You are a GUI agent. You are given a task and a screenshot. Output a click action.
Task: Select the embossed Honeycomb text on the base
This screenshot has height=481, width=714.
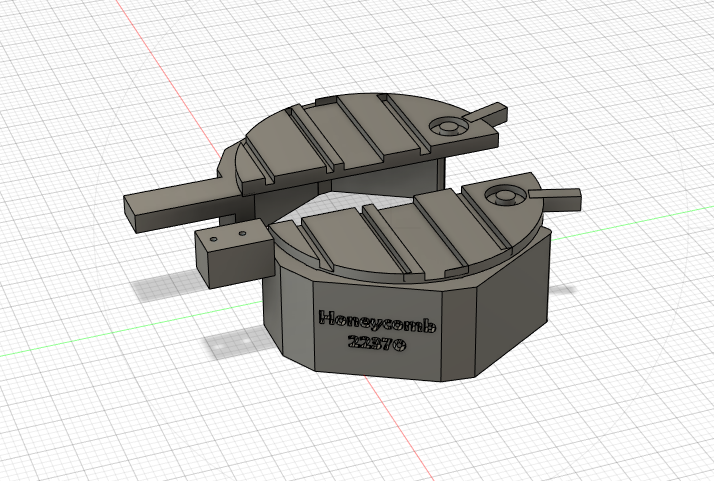pyautogui.click(x=377, y=321)
